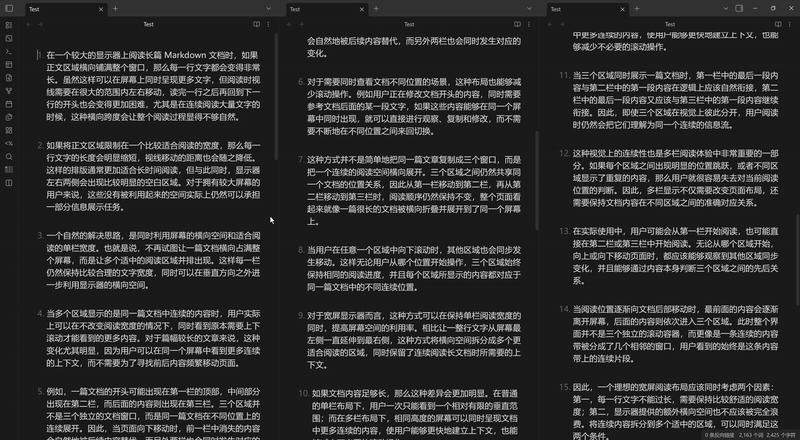Click the second ribbon icon, a square with a diagonal slash
The image size is (800, 440).
[9, 38]
